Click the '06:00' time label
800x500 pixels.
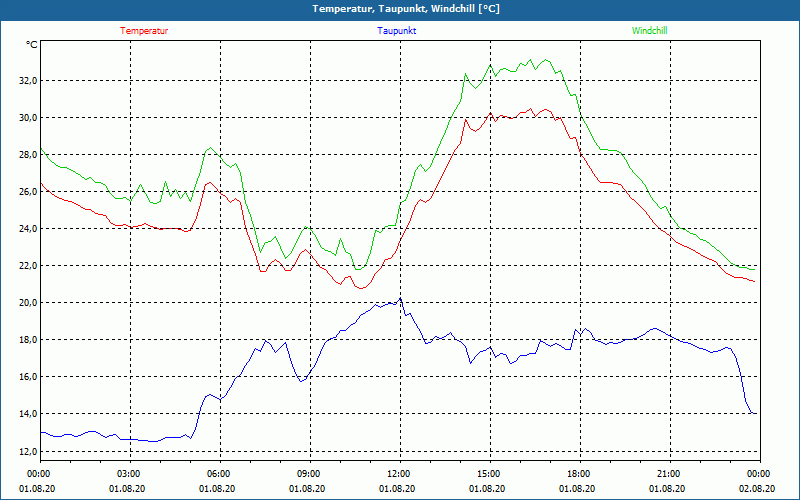point(220,474)
